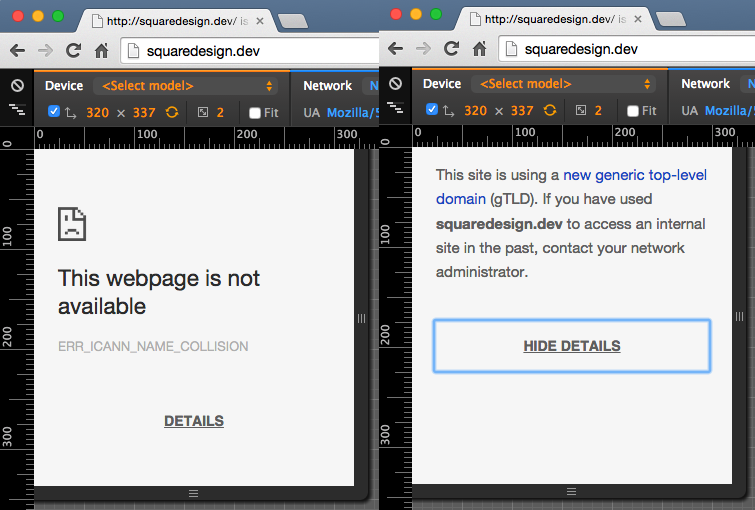Click the reset emulation circle-slash icon in left window
Screen dimensions: 755x510
pyautogui.click(x=16, y=85)
